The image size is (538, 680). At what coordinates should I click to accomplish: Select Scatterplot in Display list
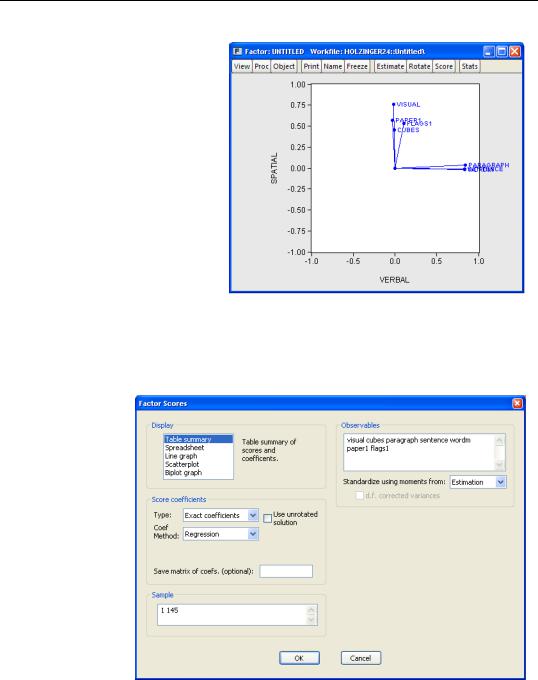tap(198, 464)
